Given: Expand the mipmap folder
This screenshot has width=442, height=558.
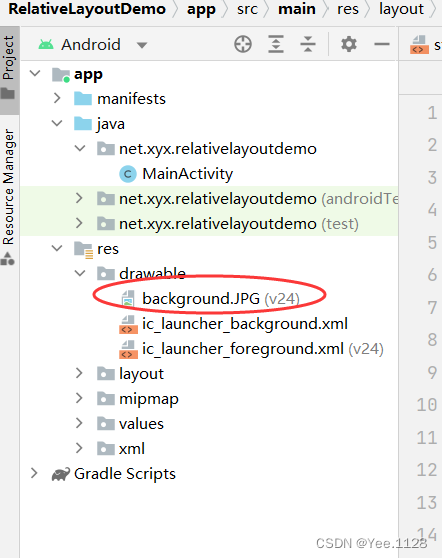Looking at the screenshot, I should pyautogui.click(x=79, y=398).
